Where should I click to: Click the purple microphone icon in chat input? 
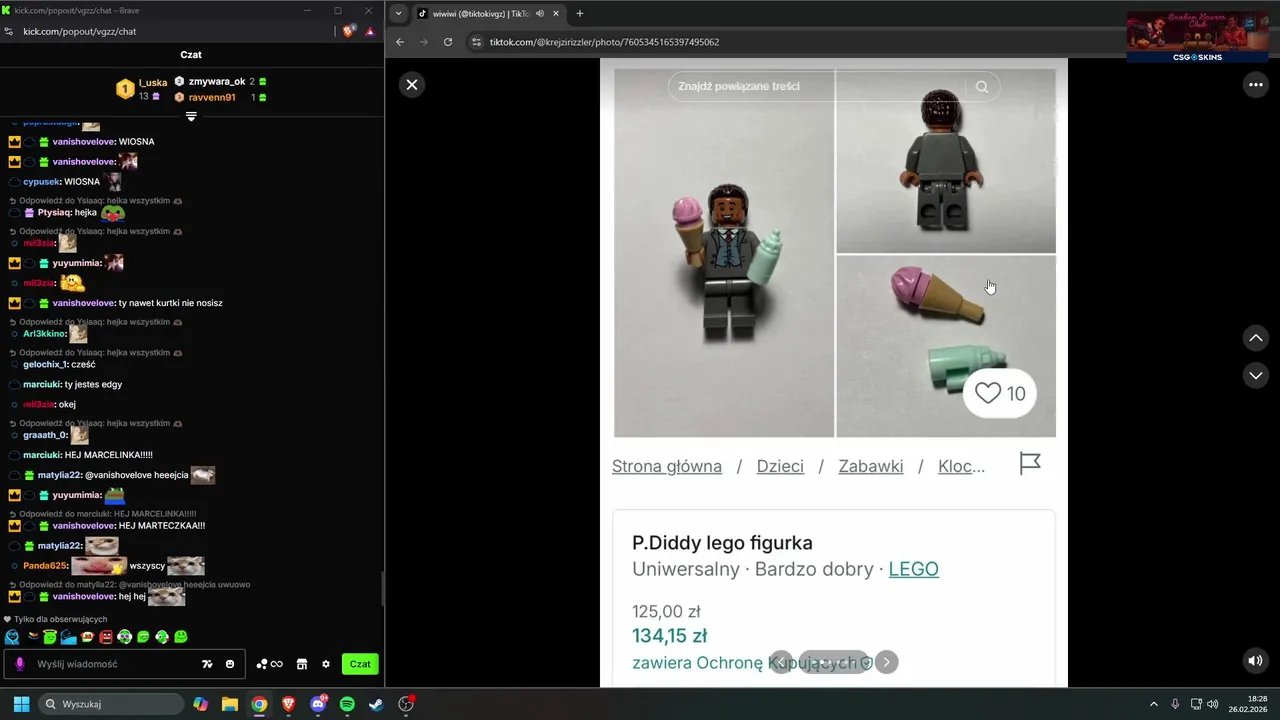(x=19, y=664)
